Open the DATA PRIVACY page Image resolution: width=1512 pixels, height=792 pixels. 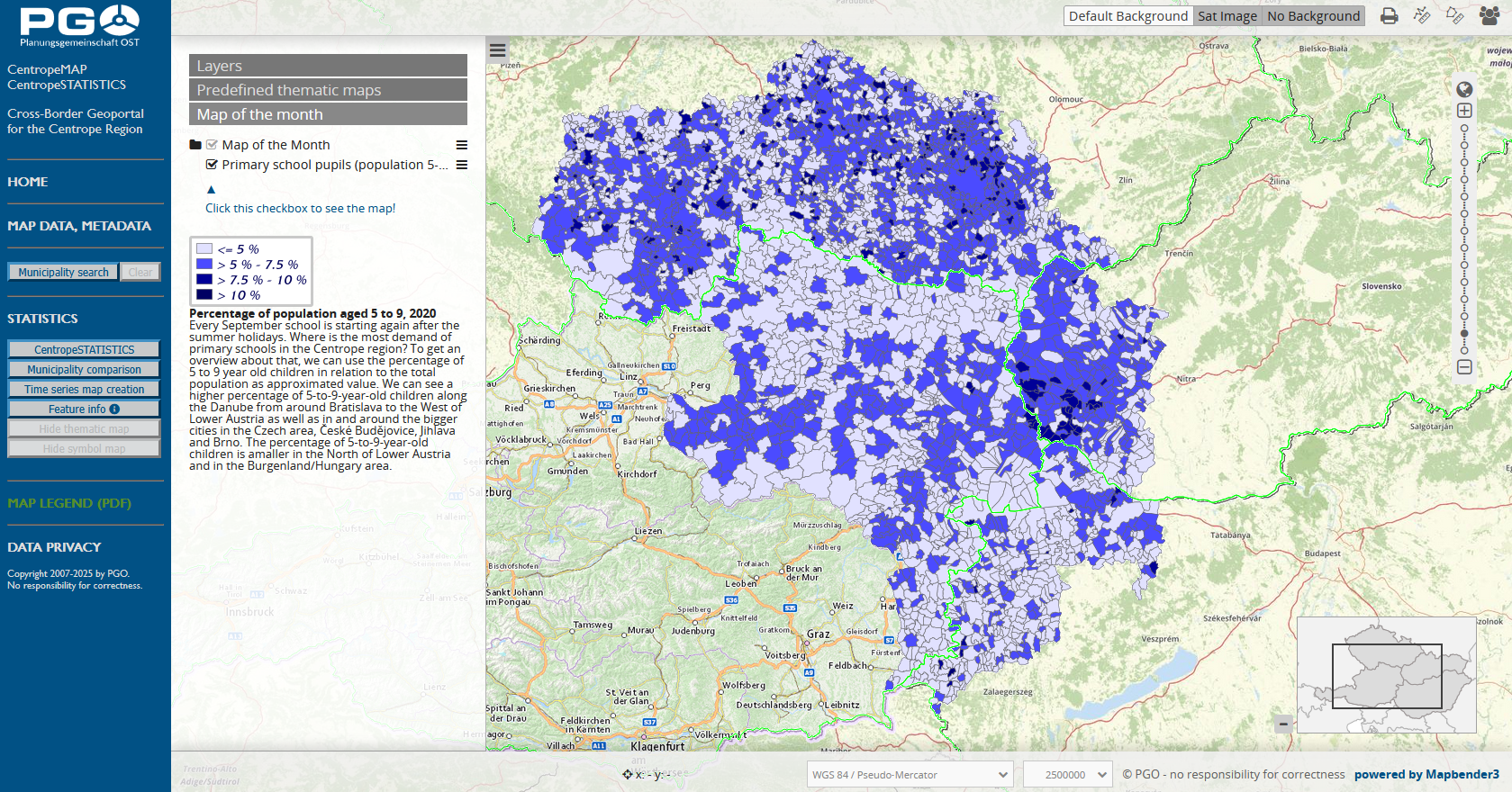pos(54,547)
